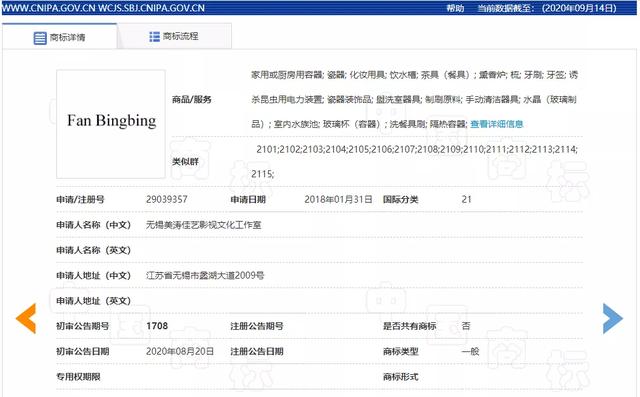Click the 申请日期 label
Screen dimensions: 640x397
click(x=248, y=200)
